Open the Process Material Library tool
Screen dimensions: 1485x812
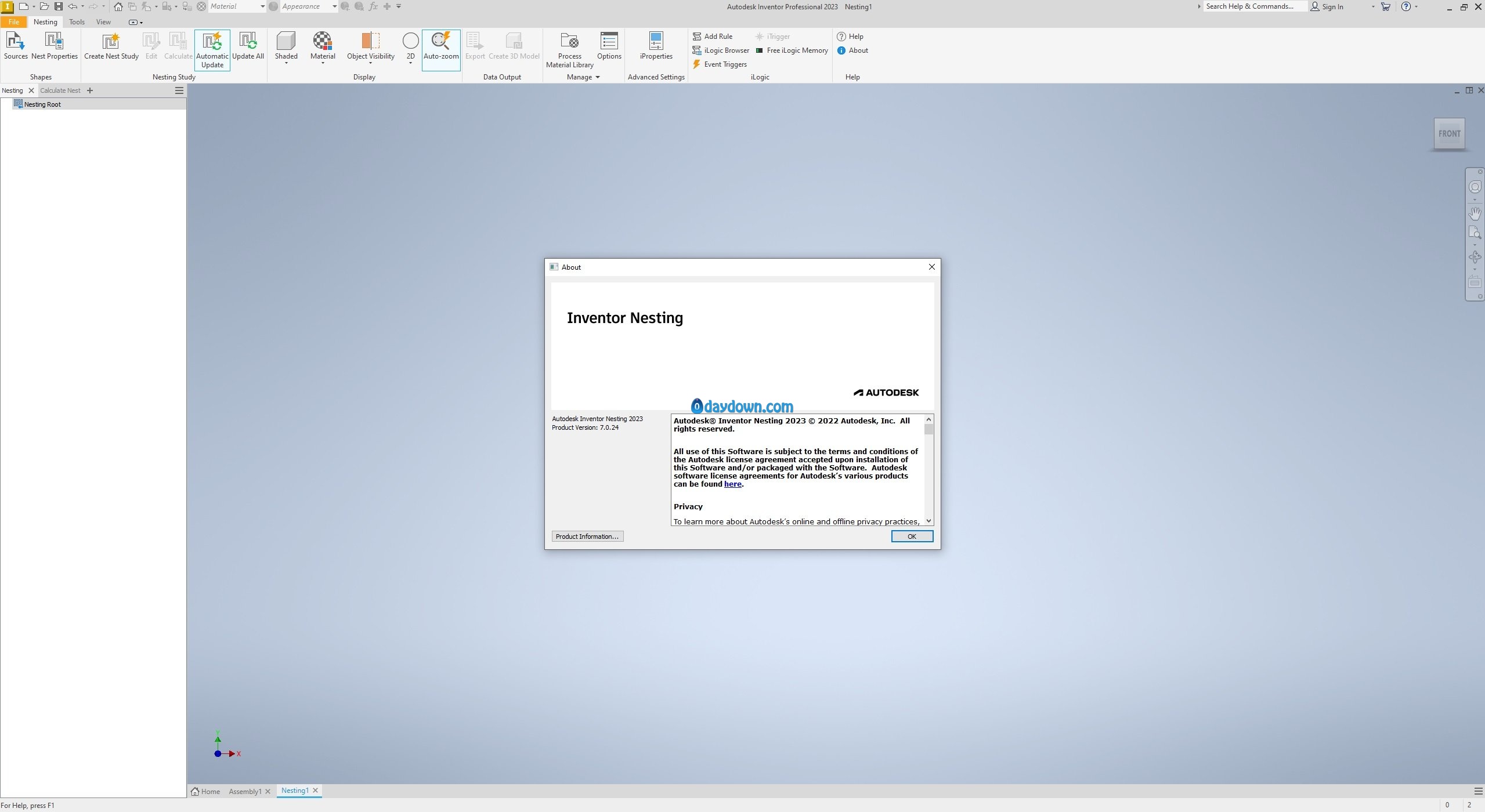coord(569,50)
